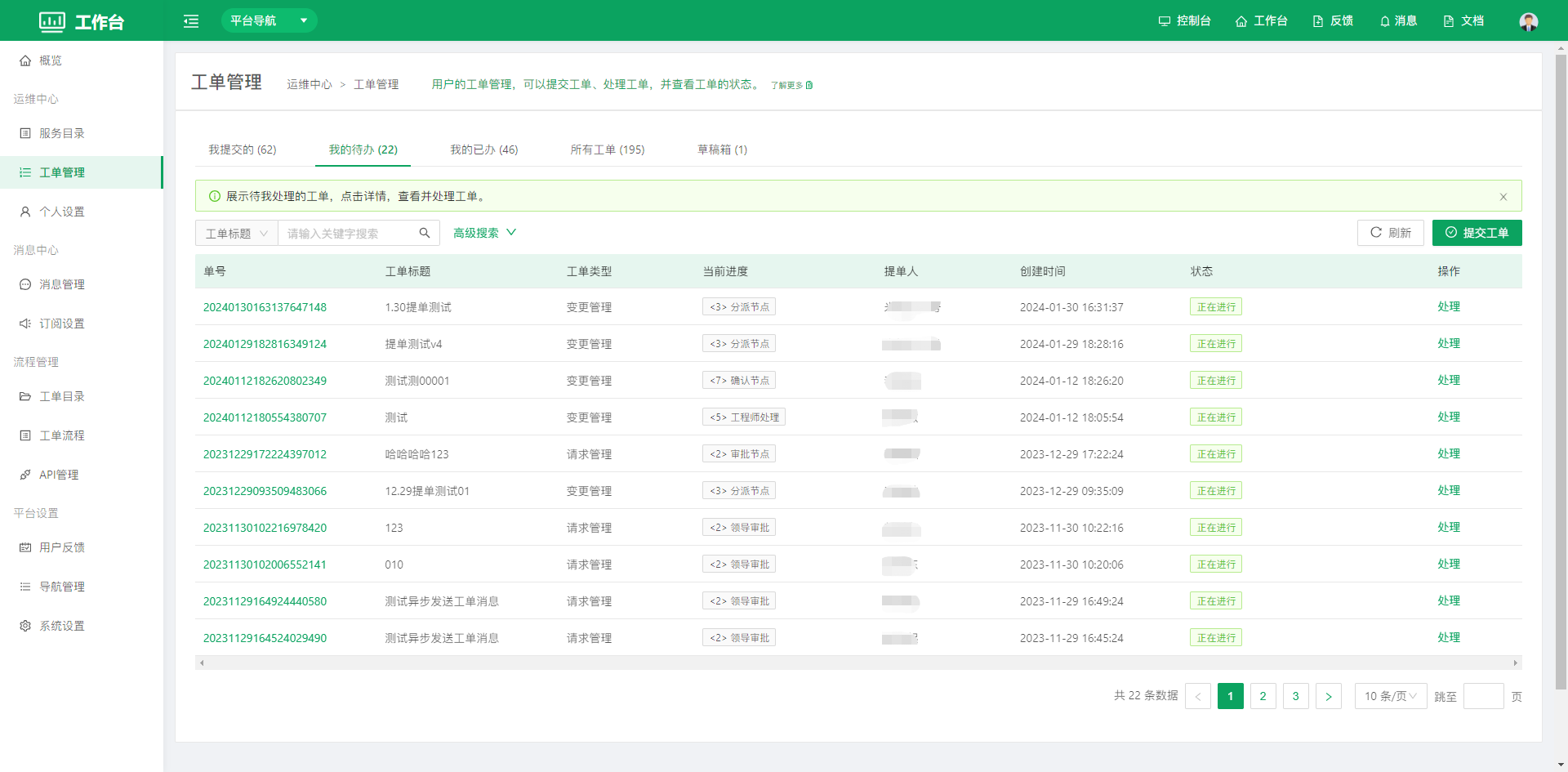
Task: Click the 了解更多 link
Action: click(x=791, y=85)
